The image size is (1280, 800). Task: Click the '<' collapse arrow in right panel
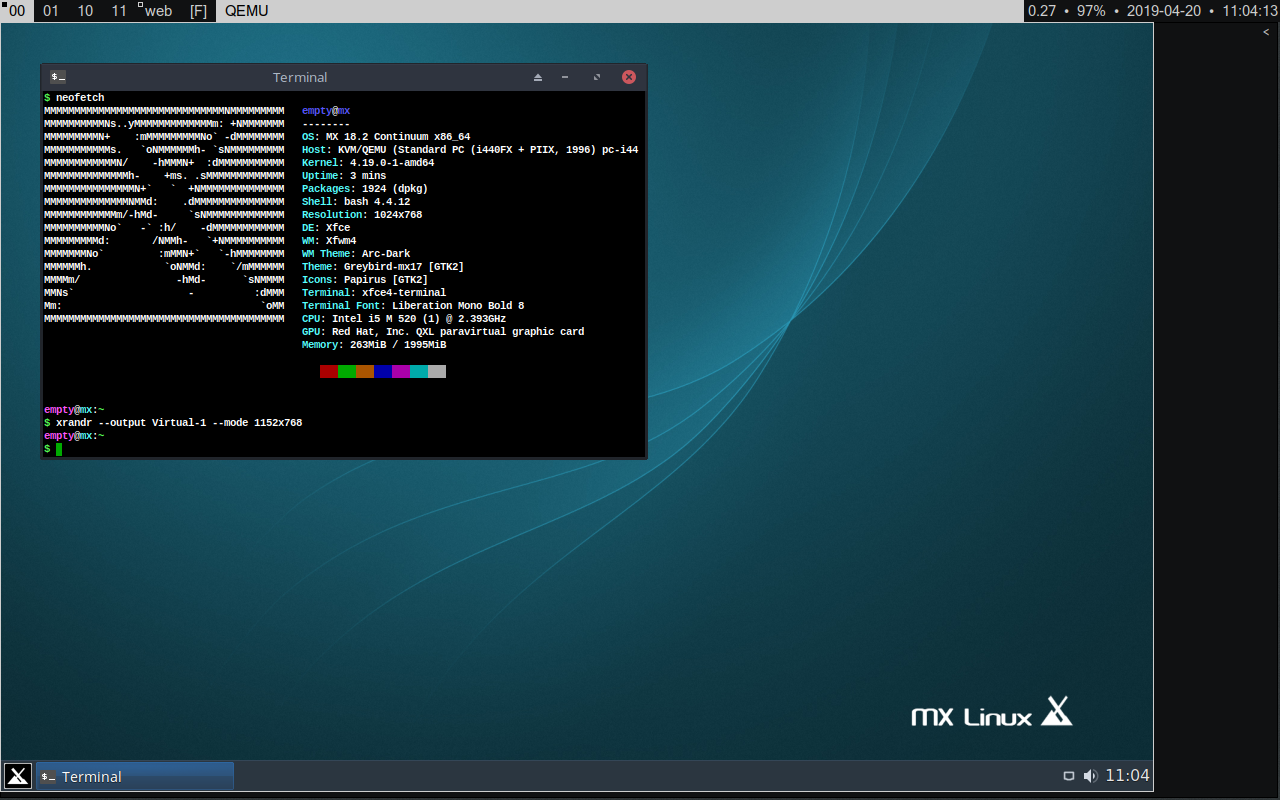[1267, 33]
